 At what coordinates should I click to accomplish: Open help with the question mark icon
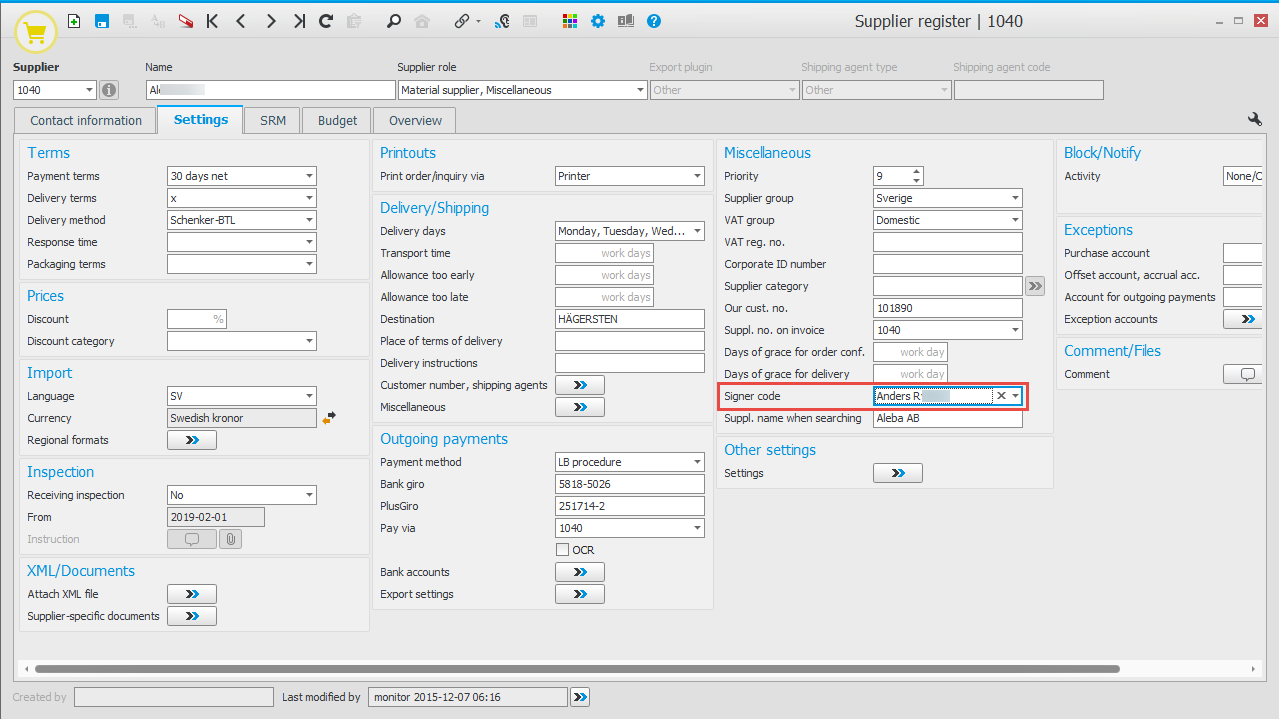[654, 21]
